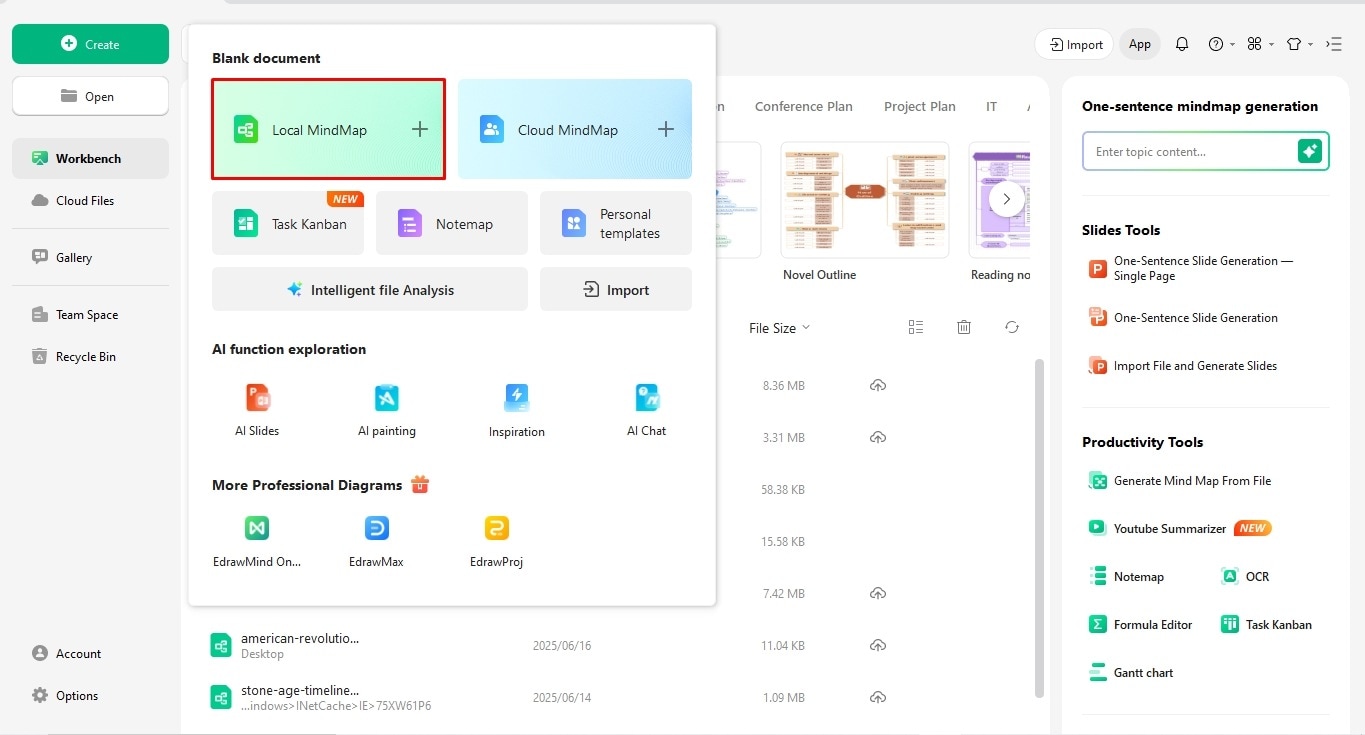Switch to Project Plan template tab

pyautogui.click(x=919, y=106)
